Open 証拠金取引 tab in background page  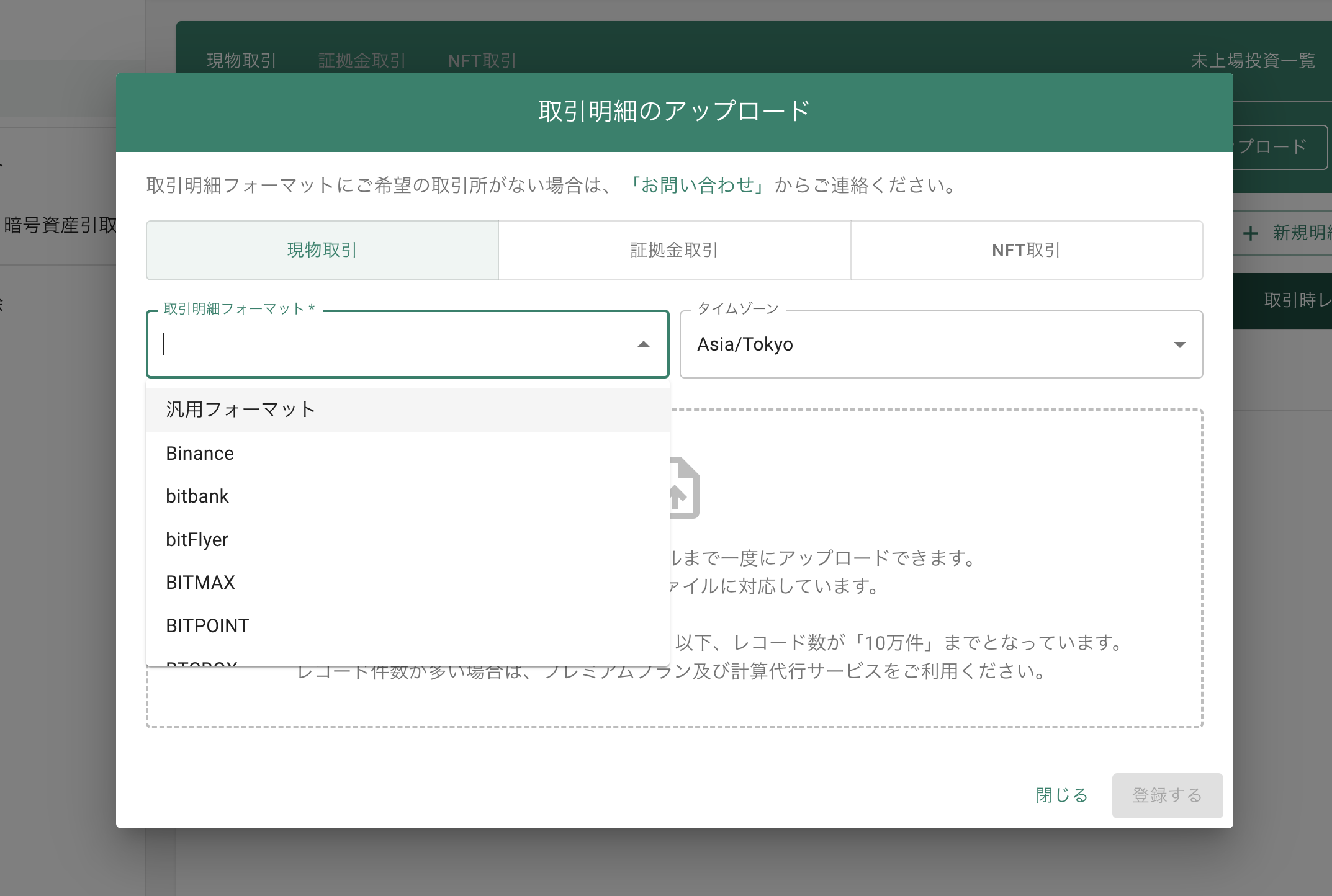click(362, 61)
